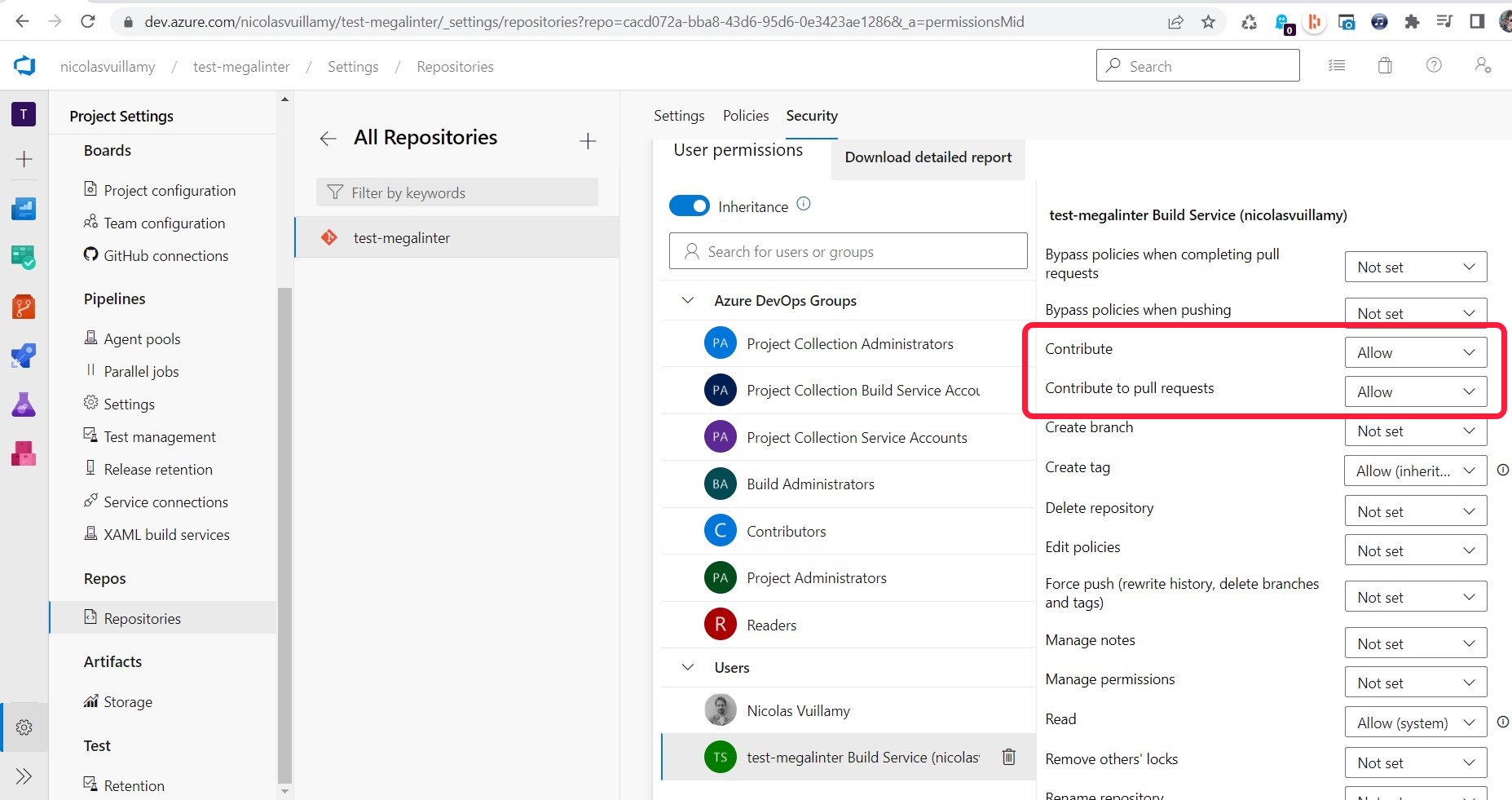Open Artifacts icon in the left sidebar
The height and width of the screenshot is (800, 1512).
pos(24,453)
